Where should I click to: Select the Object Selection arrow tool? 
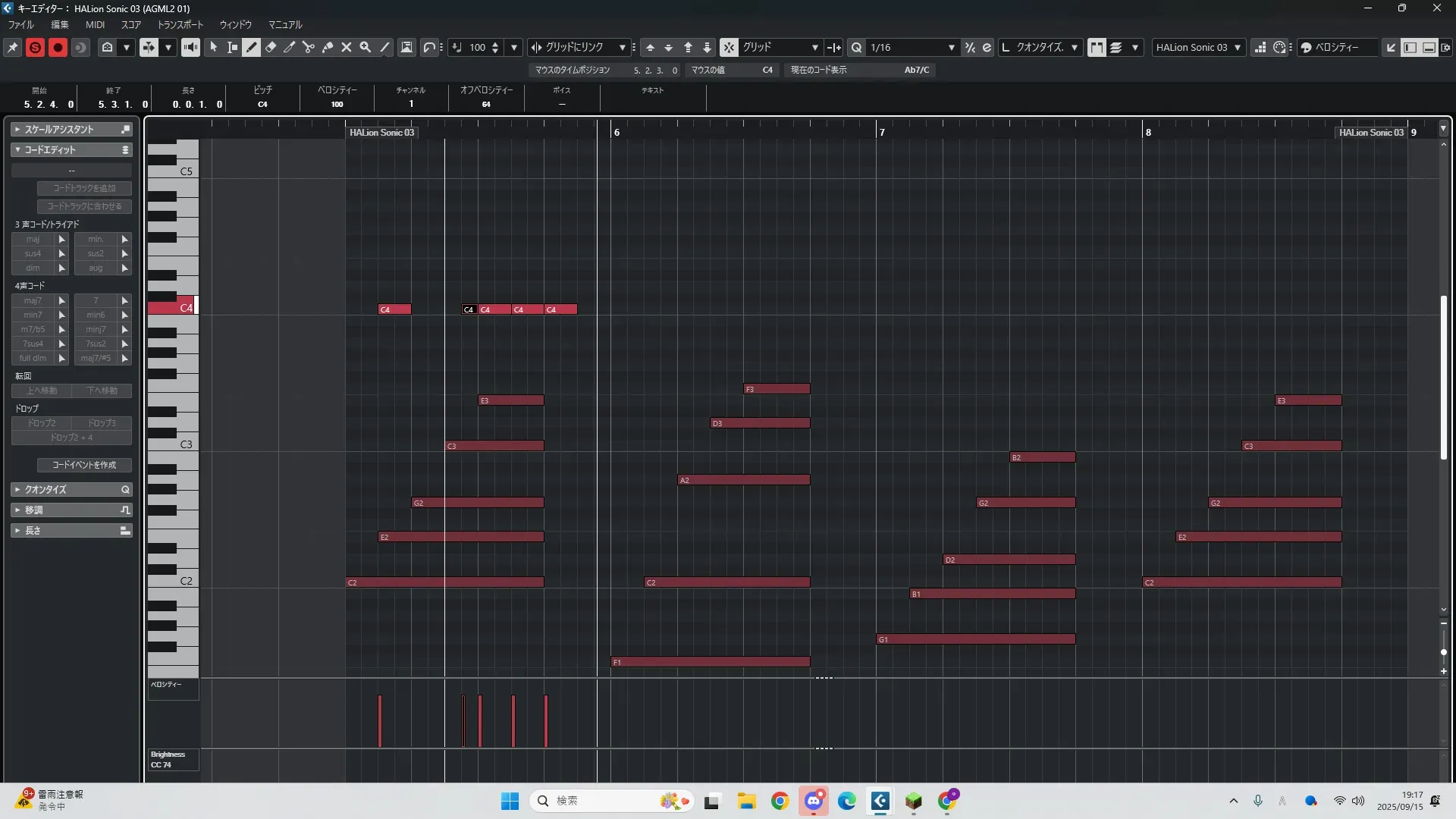(214, 47)
